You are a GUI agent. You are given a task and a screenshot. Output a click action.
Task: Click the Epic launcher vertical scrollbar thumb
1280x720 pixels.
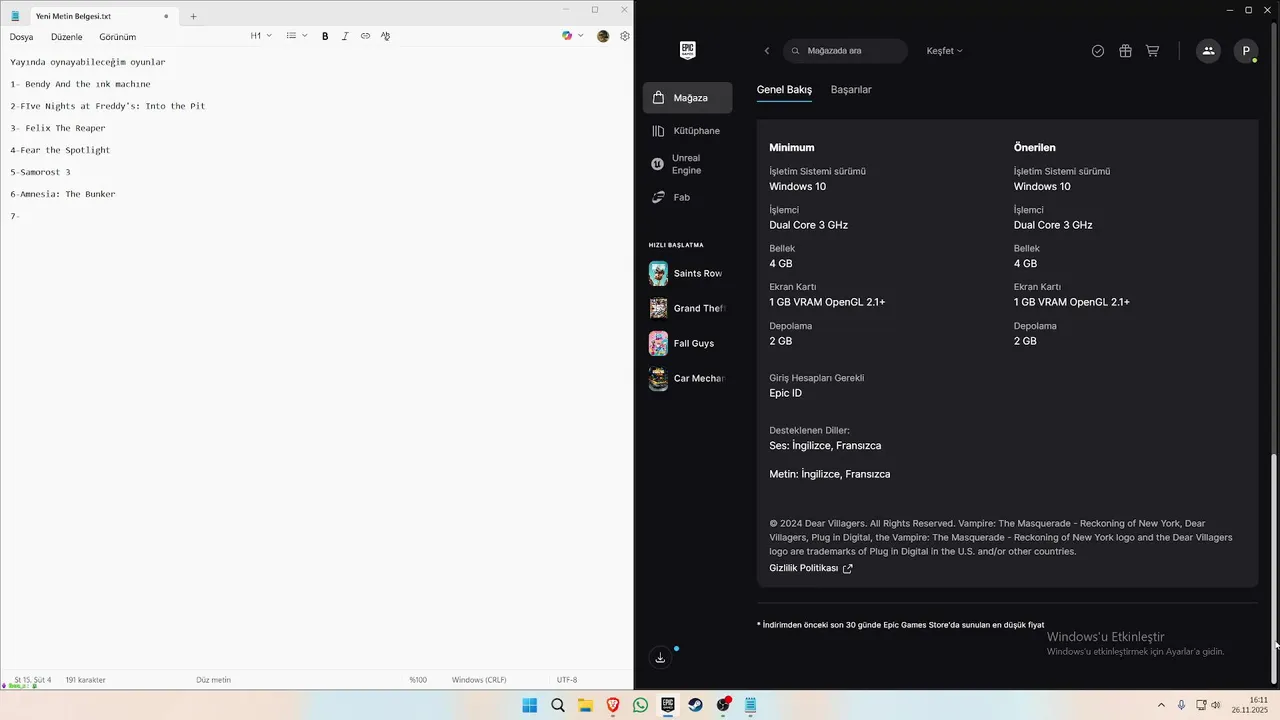pyautogui.click(x=1273, y=570)
